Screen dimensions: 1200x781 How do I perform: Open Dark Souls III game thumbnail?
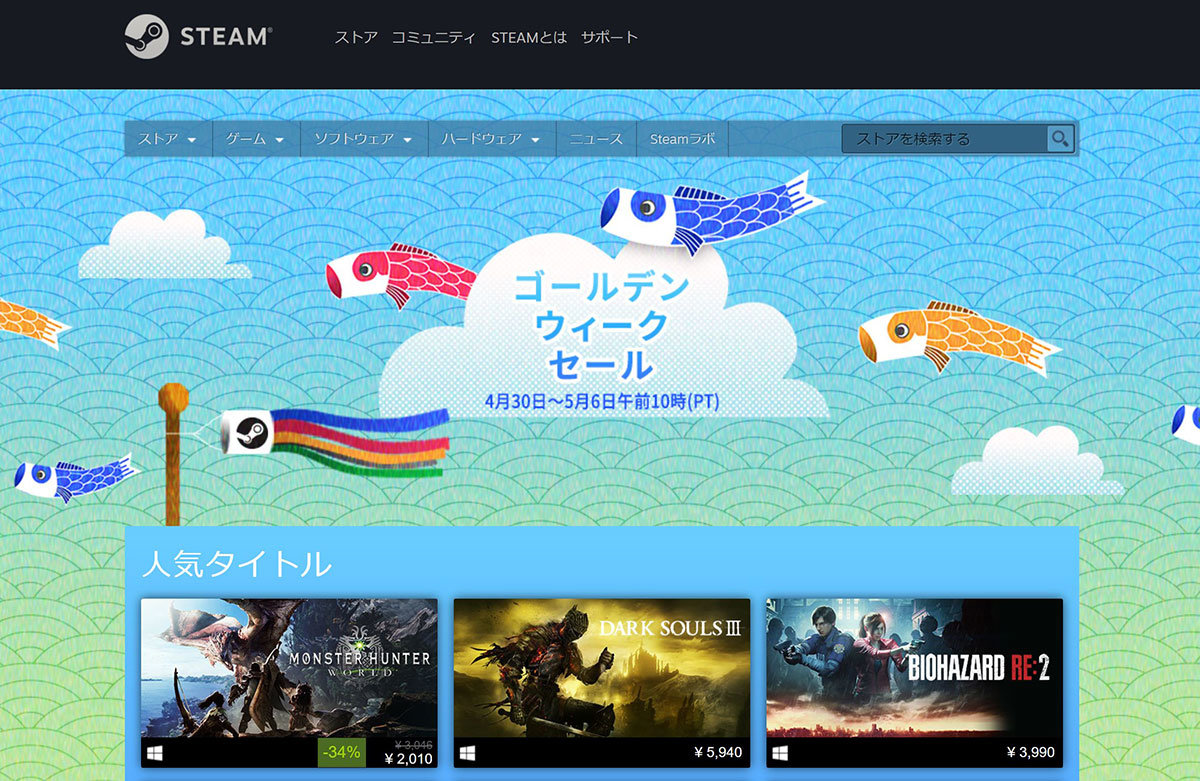click(602, 667)
